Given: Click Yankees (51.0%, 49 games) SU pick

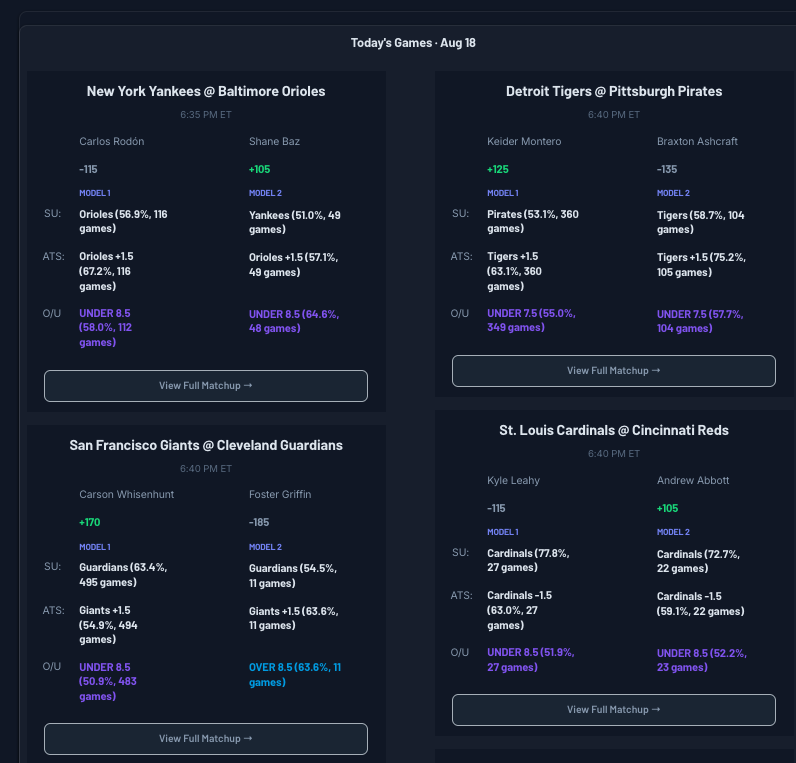Looking at the screenshot, I should tap(294, 222).
